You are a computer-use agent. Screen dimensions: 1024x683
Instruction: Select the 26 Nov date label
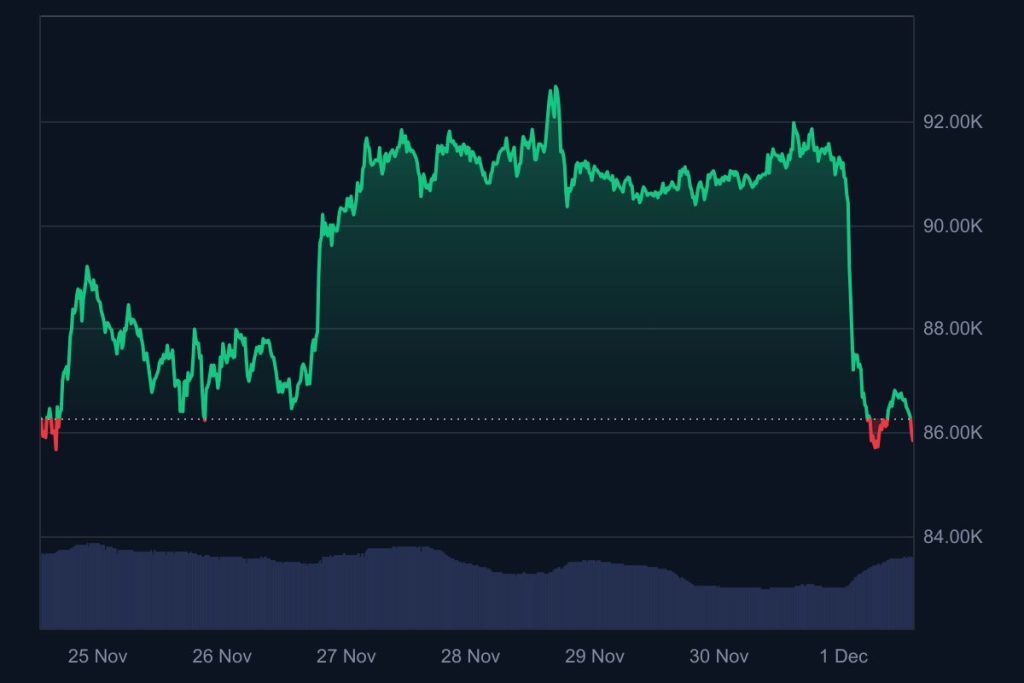coord(221,656)
